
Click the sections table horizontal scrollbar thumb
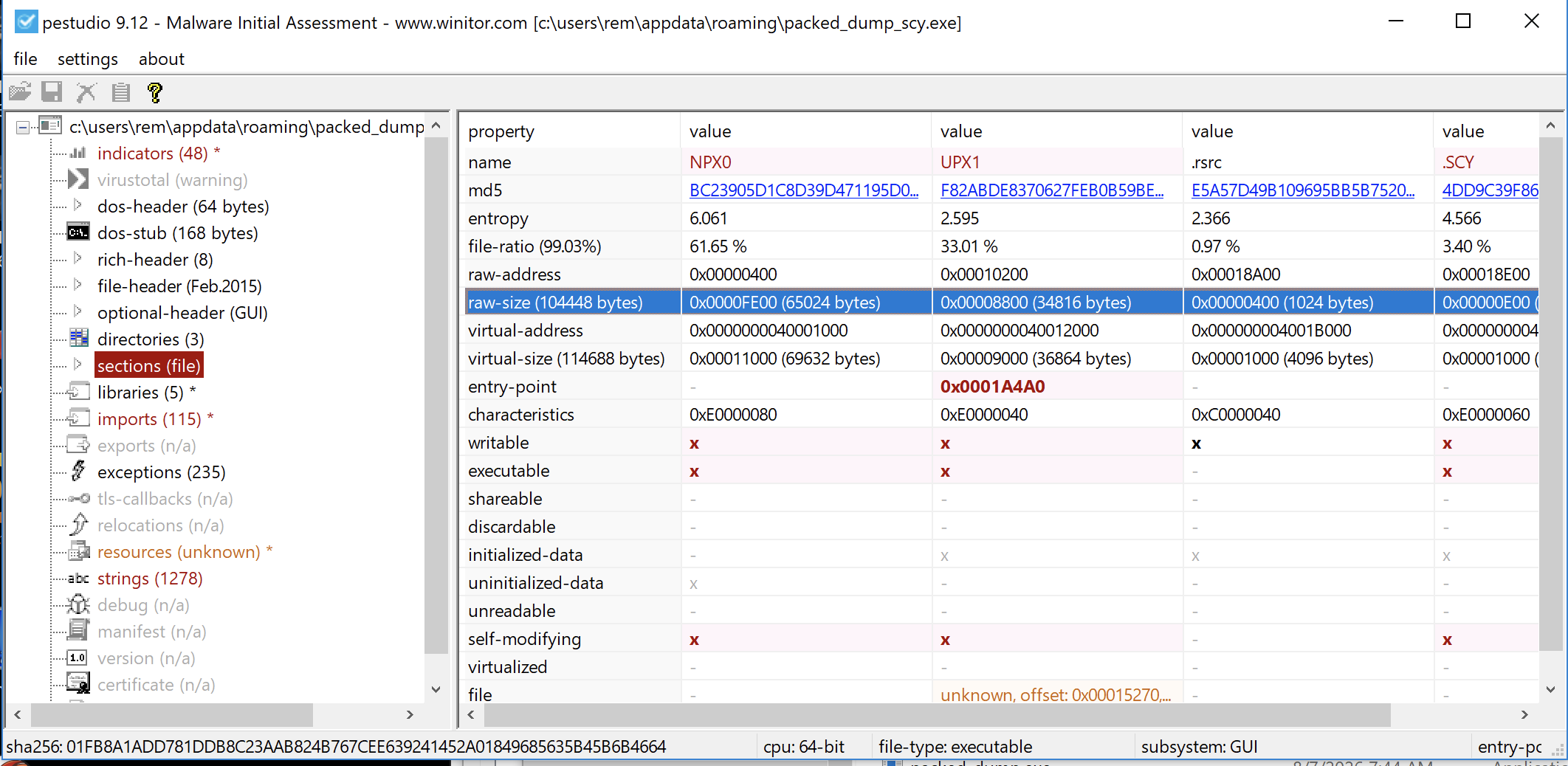point(938,714)
